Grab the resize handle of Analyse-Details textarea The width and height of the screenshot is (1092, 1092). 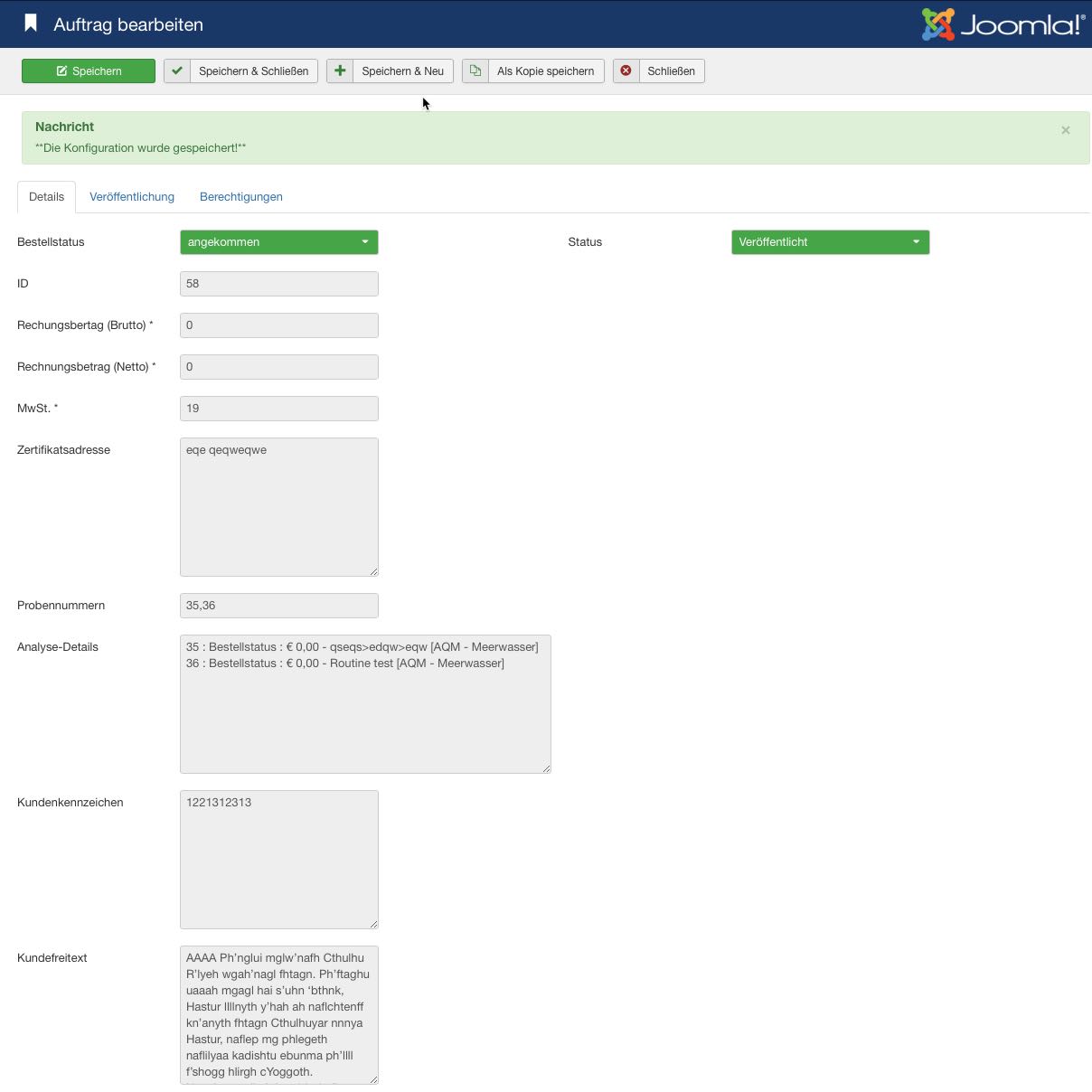click(x=546, y=768)
